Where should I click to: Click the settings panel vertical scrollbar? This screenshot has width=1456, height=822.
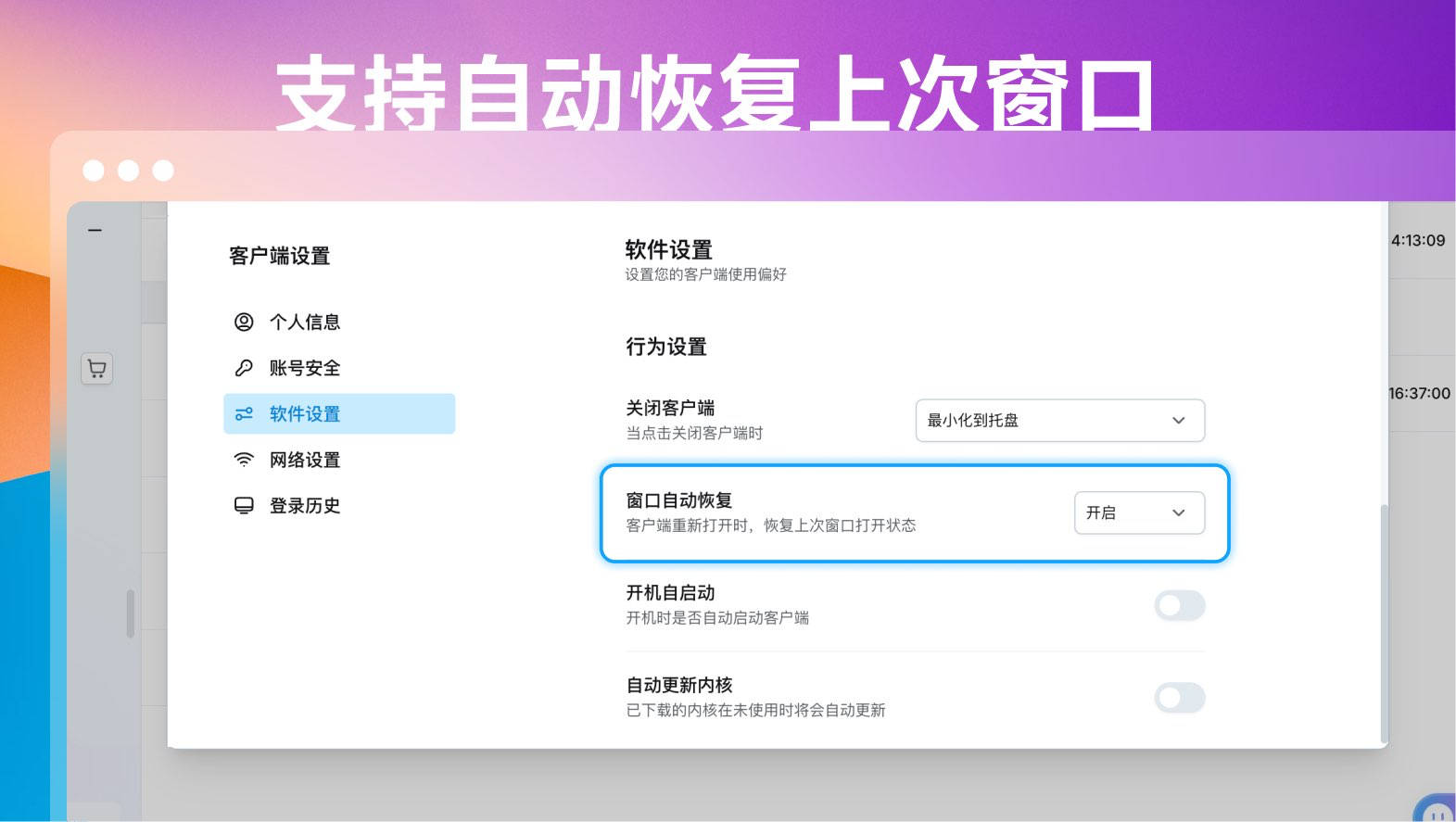(x=1385, y=623)
